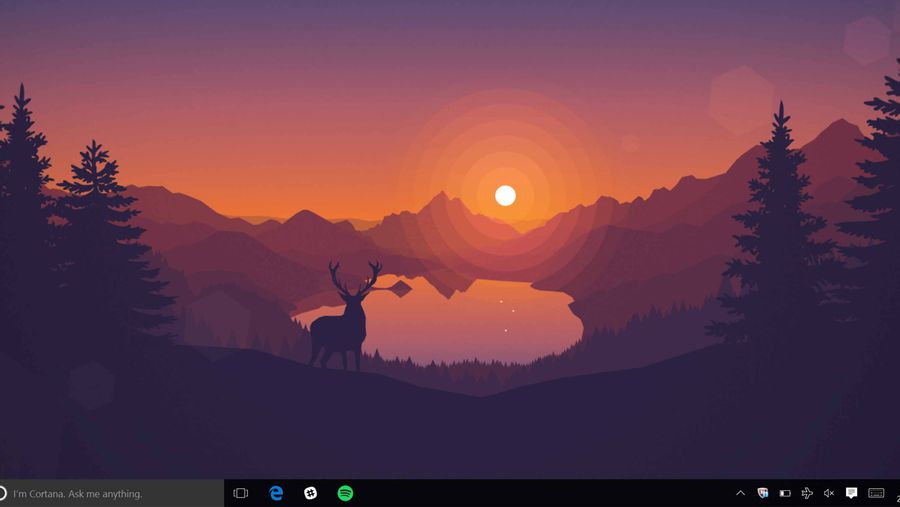This screenshot has width=900, height=507.
Task: Click the muted volume icon
Action: pos(829,493)
